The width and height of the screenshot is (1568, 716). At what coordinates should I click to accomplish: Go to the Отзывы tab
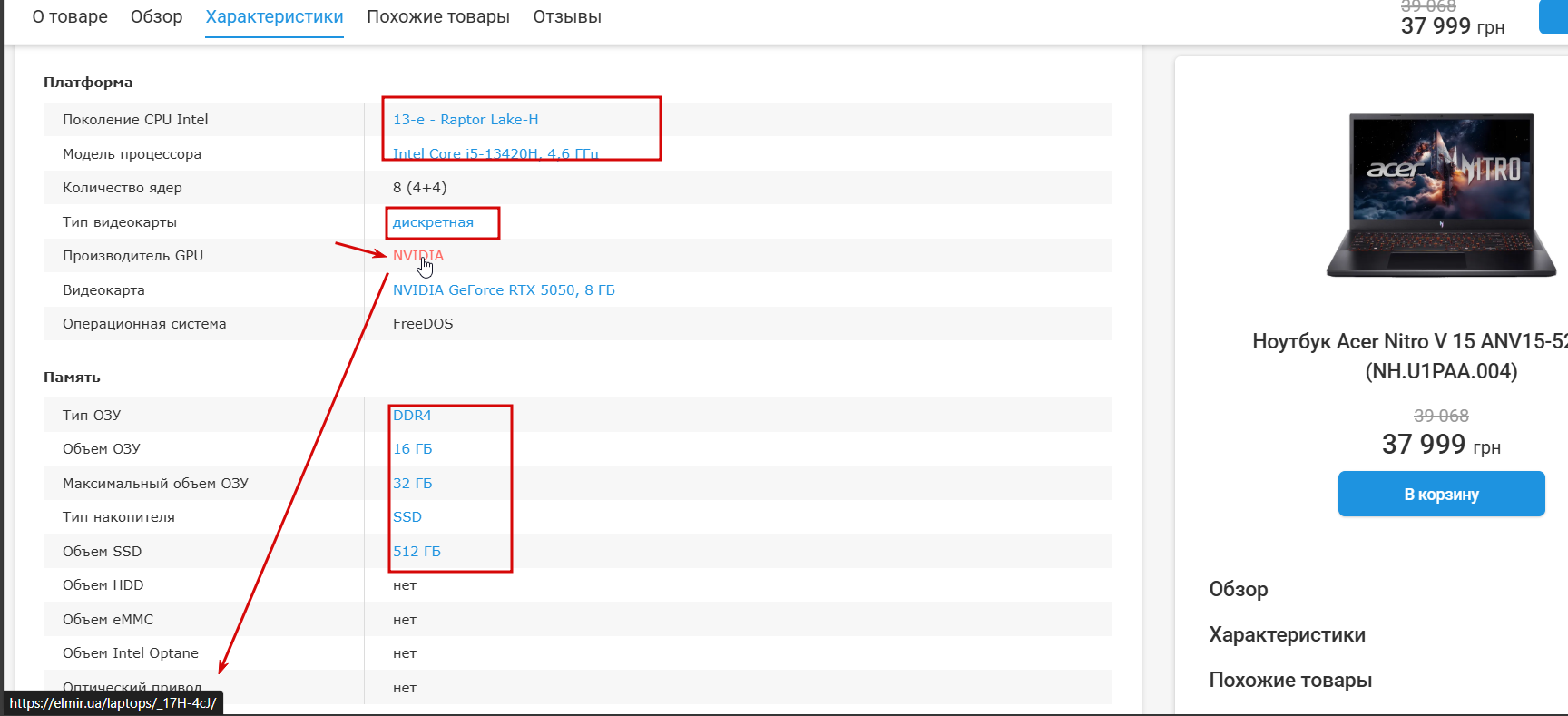point(567,17)
